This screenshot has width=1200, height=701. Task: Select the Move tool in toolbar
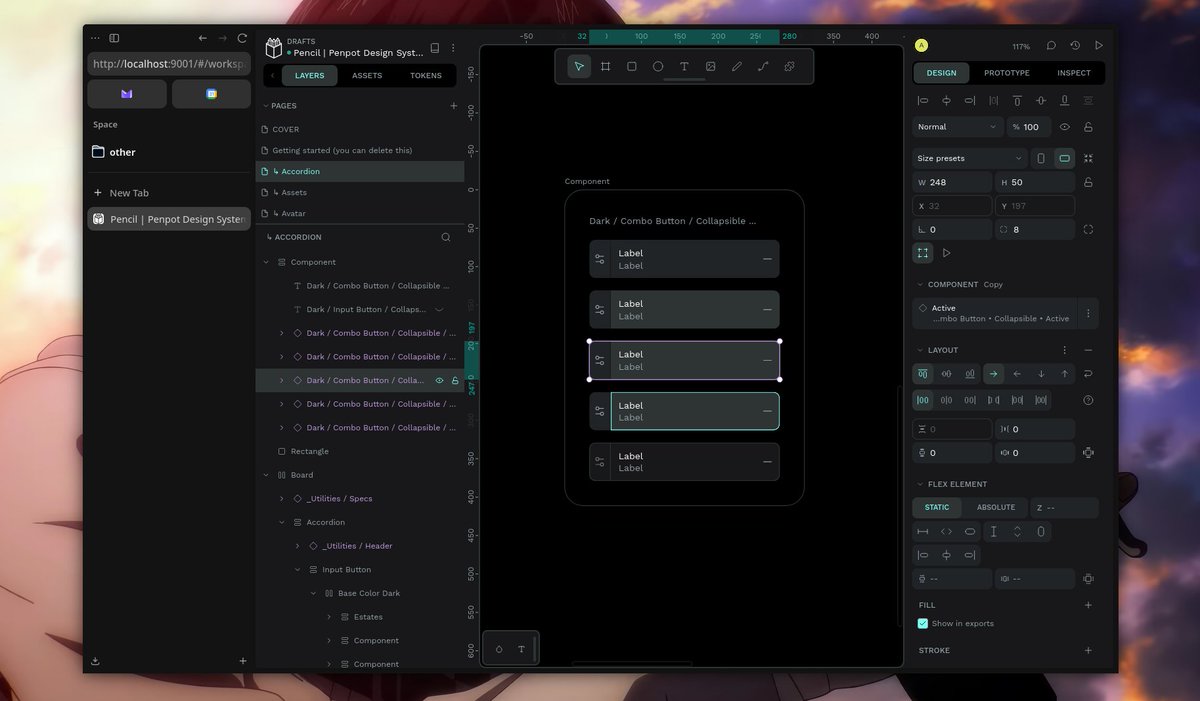[579, 66]
